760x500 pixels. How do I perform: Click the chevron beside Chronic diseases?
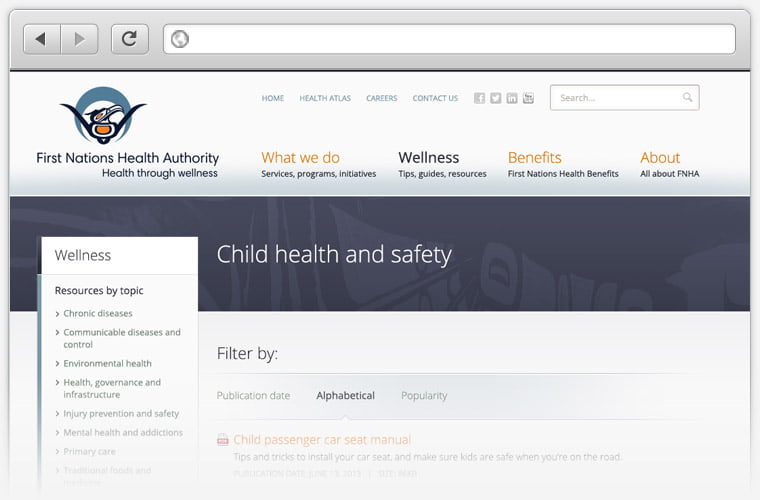[x=57, y=314]
